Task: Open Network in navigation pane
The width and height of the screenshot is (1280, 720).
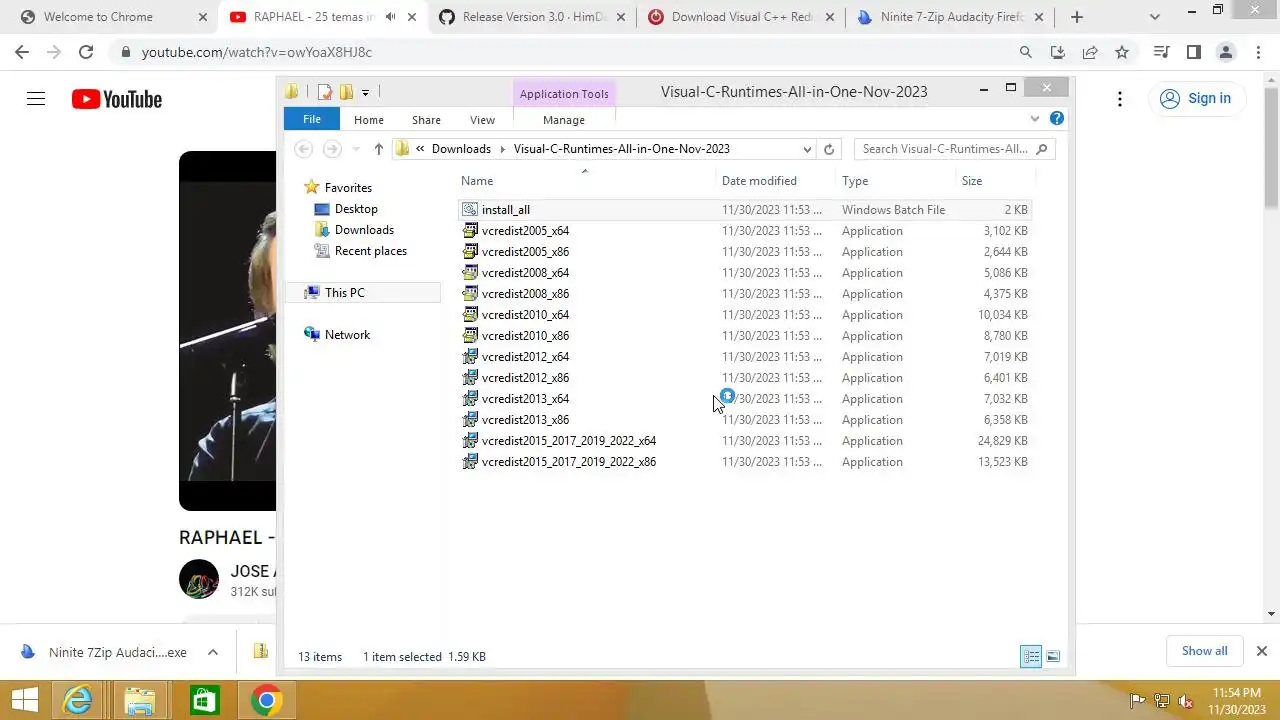Action: click(347, 335)
